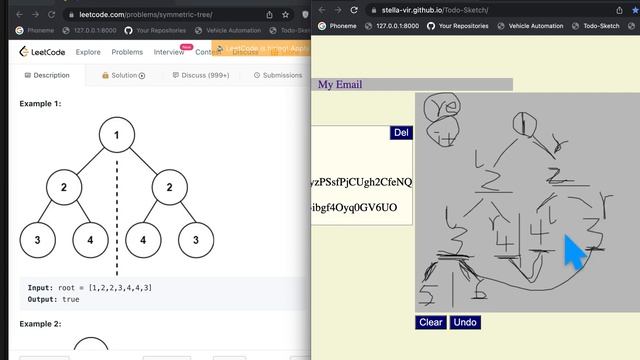Click the text ending in Oyq0GV6UO

pyautogui.click(x=354, y=207)
